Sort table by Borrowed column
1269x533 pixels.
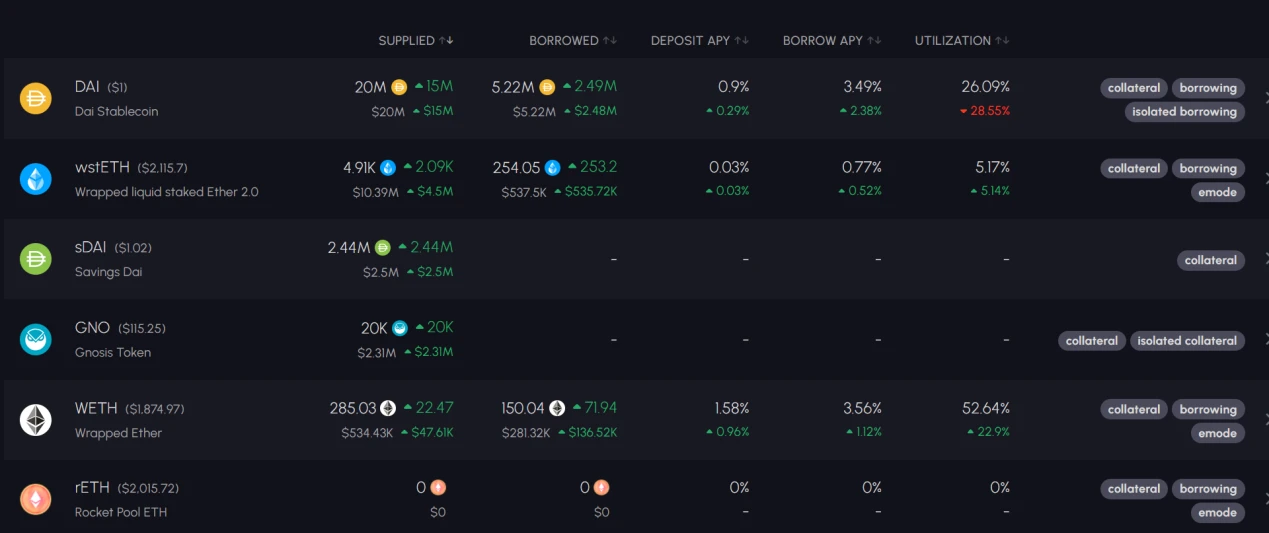[x=572, y=41]
